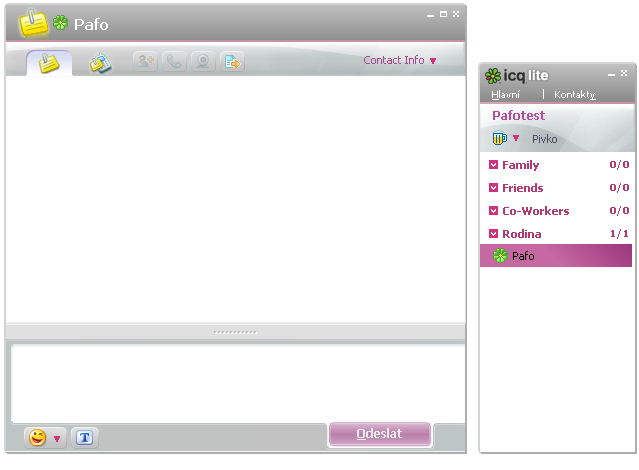
Task: Select the Friends group label
Action: click(x=523, y=188)
